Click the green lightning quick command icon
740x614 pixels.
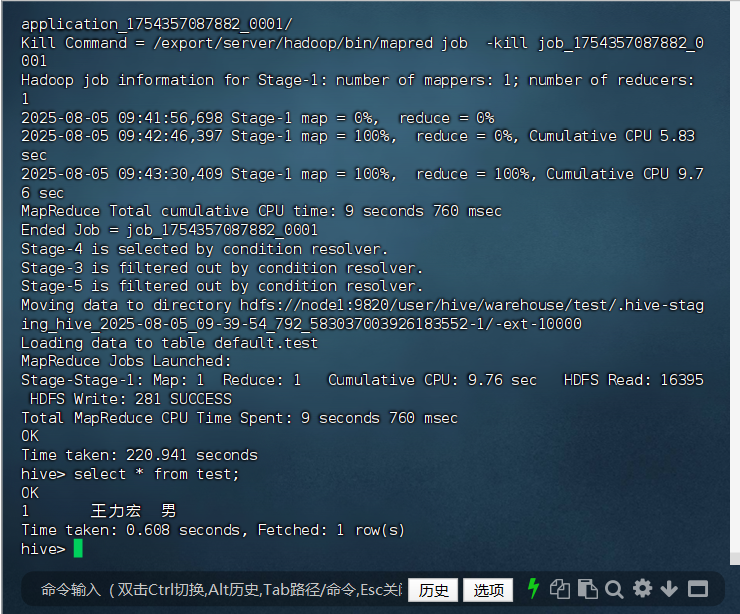533,589
